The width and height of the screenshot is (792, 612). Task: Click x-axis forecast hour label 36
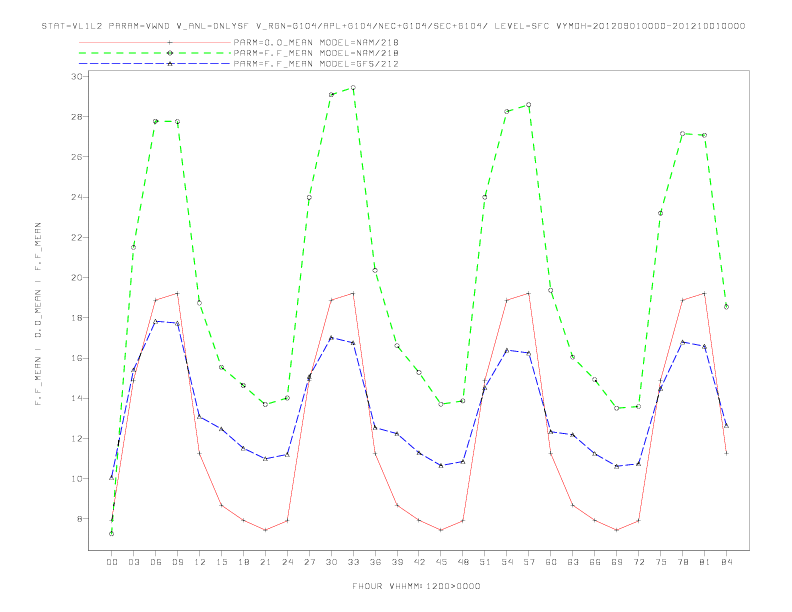pos(375,562)
